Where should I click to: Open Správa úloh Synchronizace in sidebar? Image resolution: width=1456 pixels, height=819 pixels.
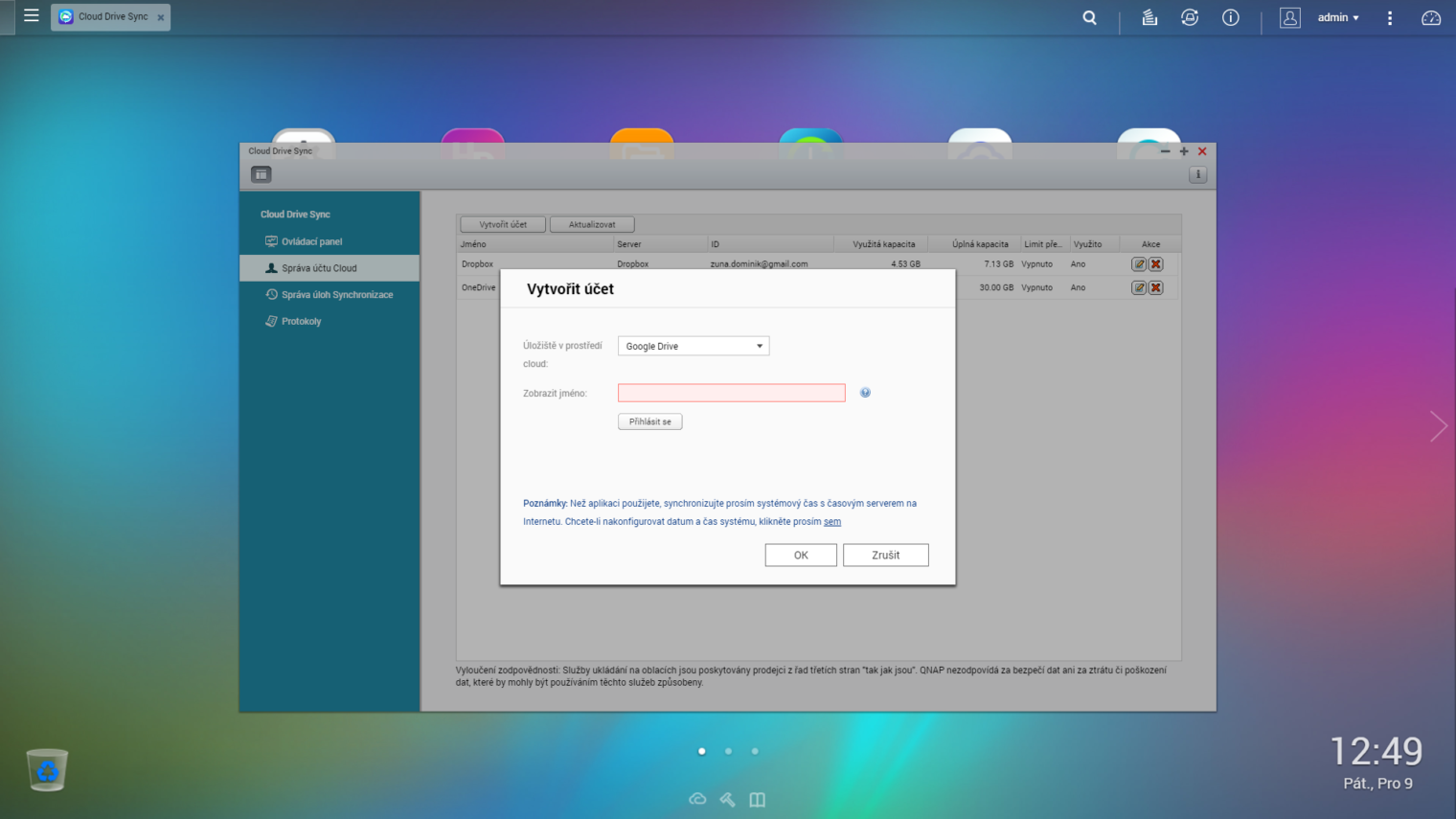point(336,295)
